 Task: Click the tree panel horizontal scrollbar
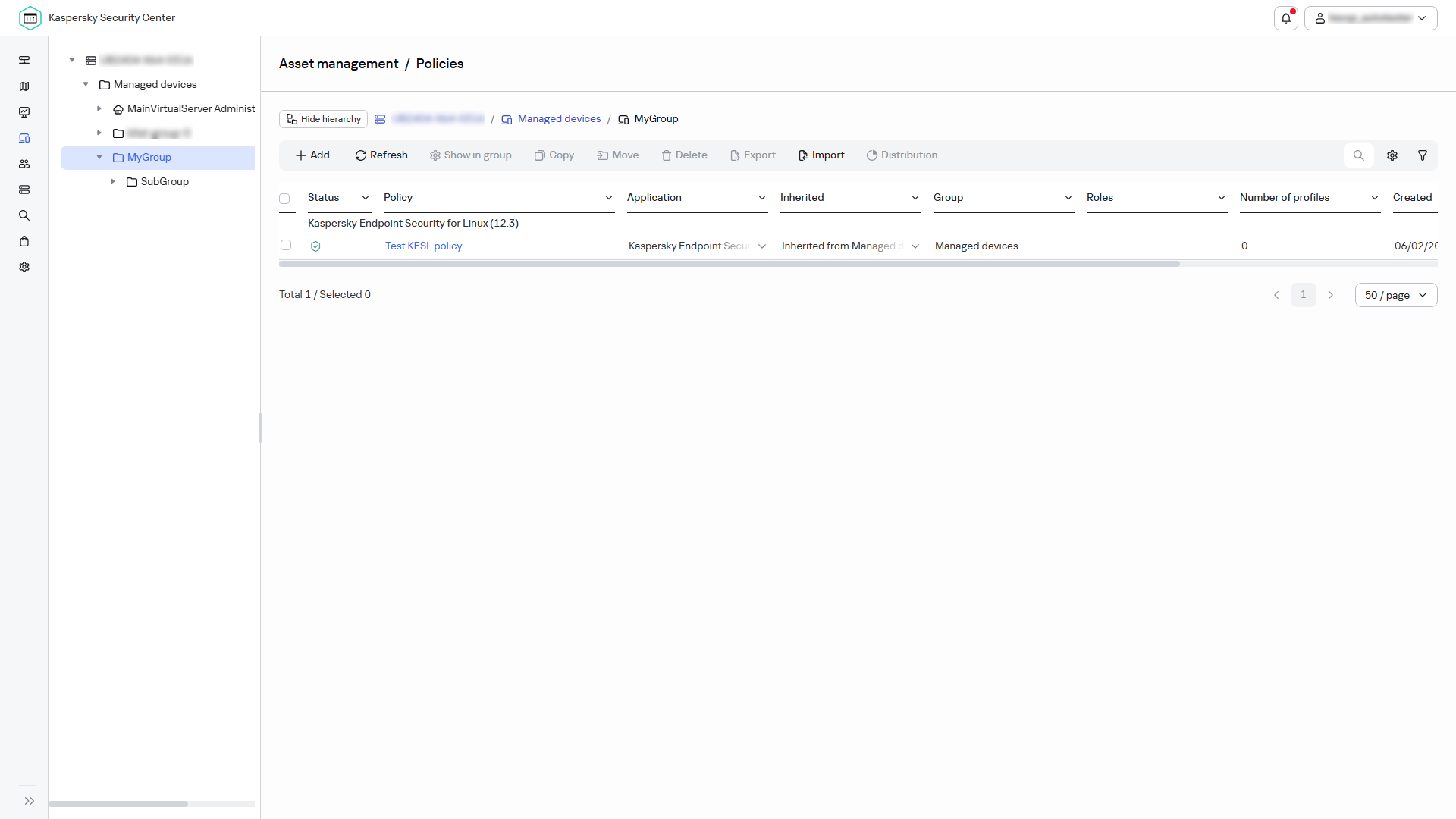tap(118, 804)
